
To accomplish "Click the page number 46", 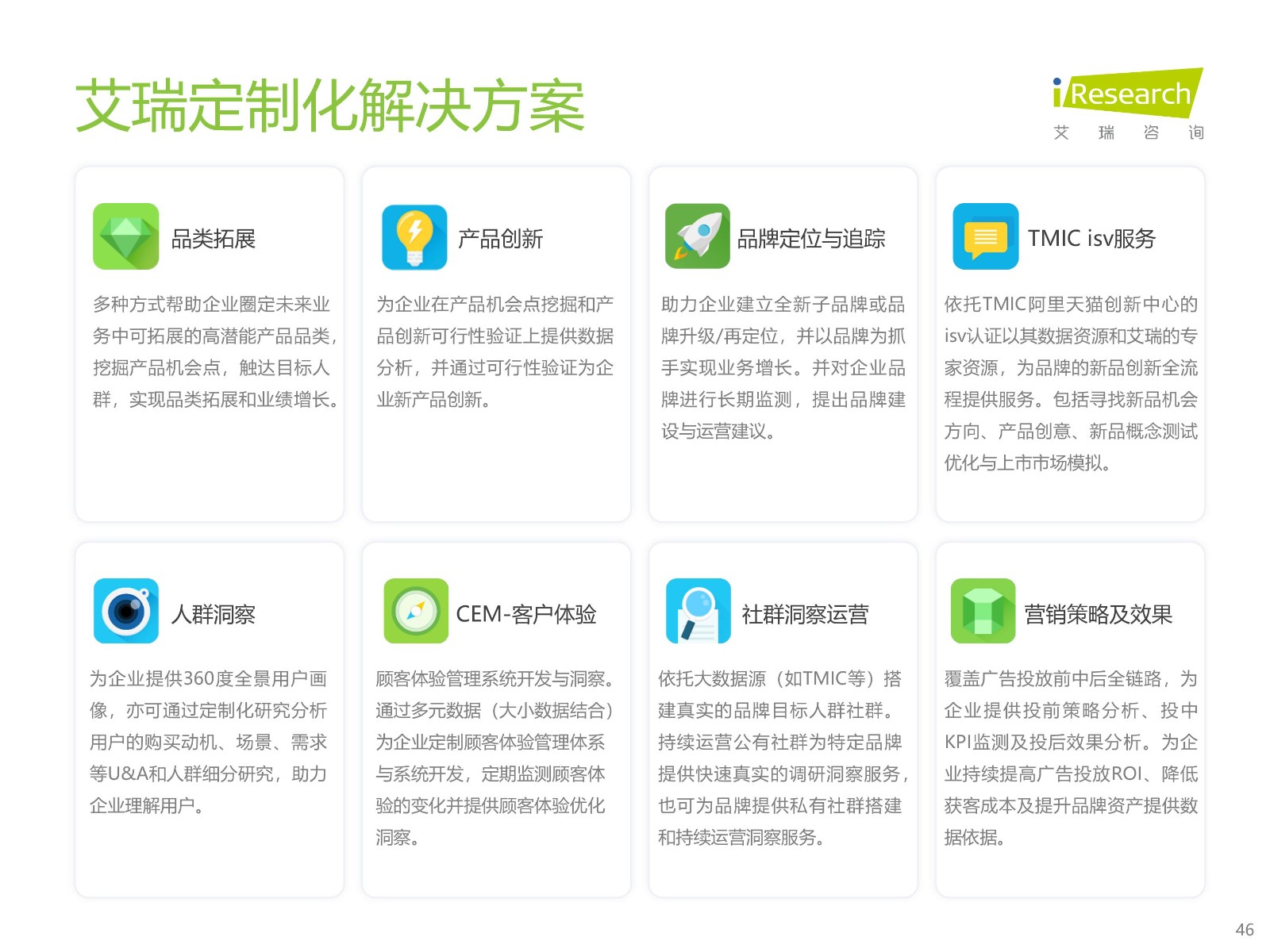I will pos(1245,930).
